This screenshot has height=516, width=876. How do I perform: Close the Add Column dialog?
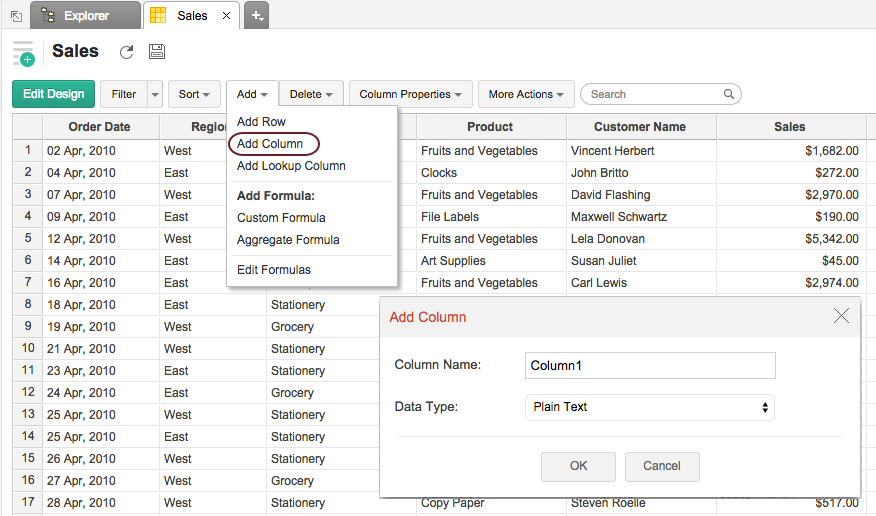click(841, 316)
